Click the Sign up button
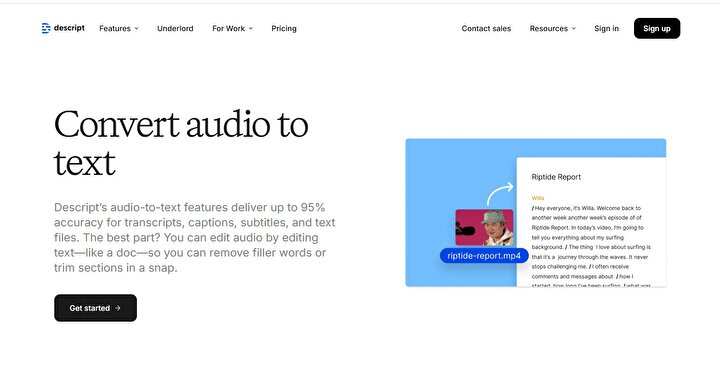The width and height of the screenshot is (720, 382). coord(657,28)
